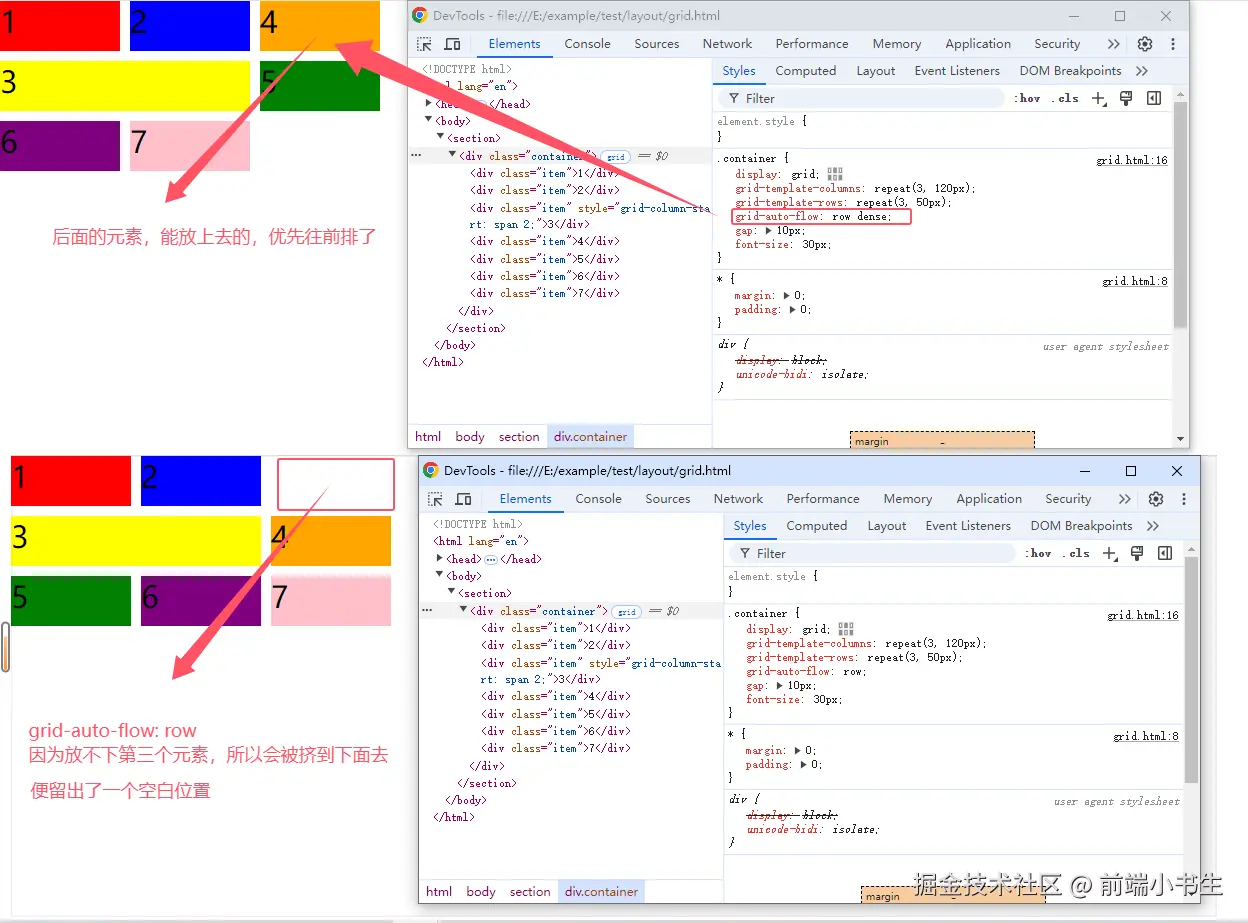Open Layout tab in lower window

pyautogui.click(x=887, y=526)
